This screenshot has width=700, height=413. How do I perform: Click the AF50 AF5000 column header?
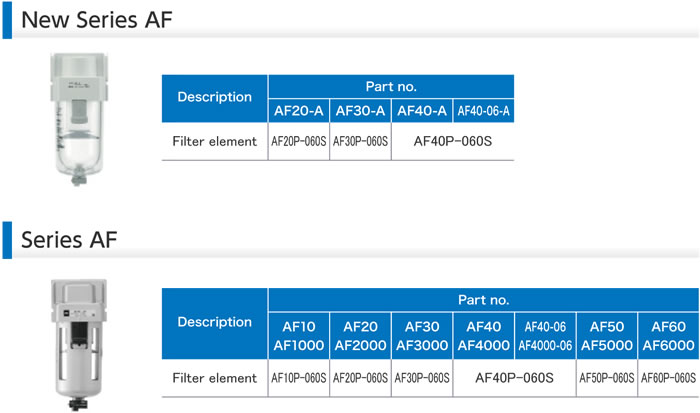coord(607,335)
